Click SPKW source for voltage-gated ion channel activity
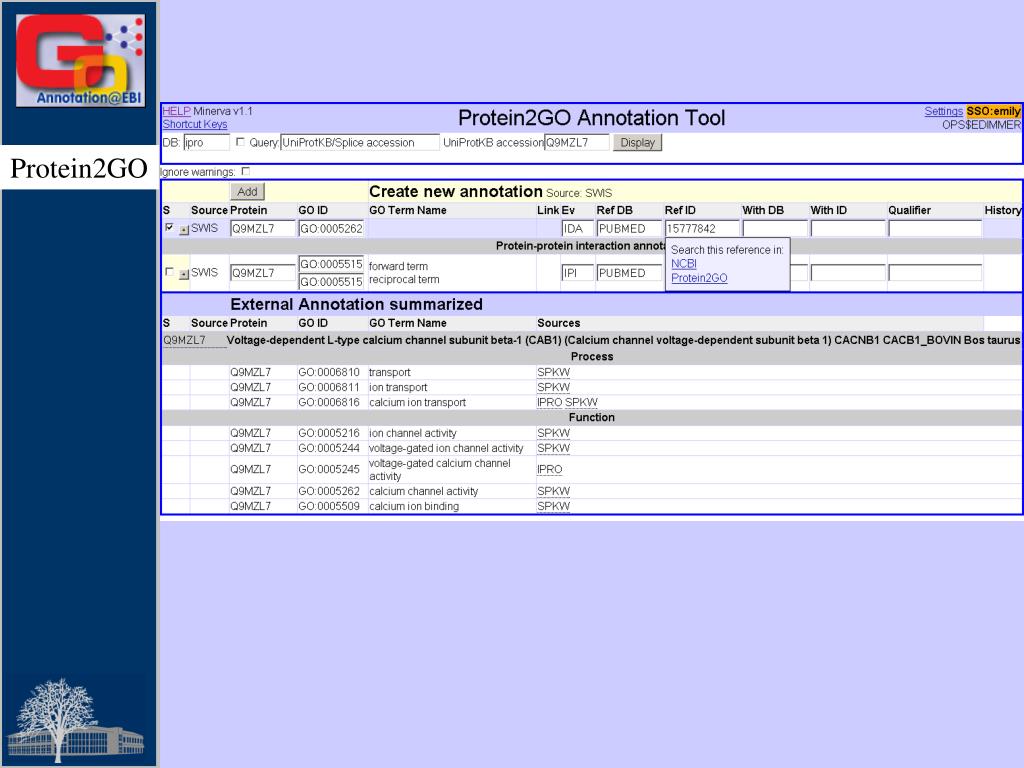1024x768 pixels. pyautogui.click(x=554, y=448)
